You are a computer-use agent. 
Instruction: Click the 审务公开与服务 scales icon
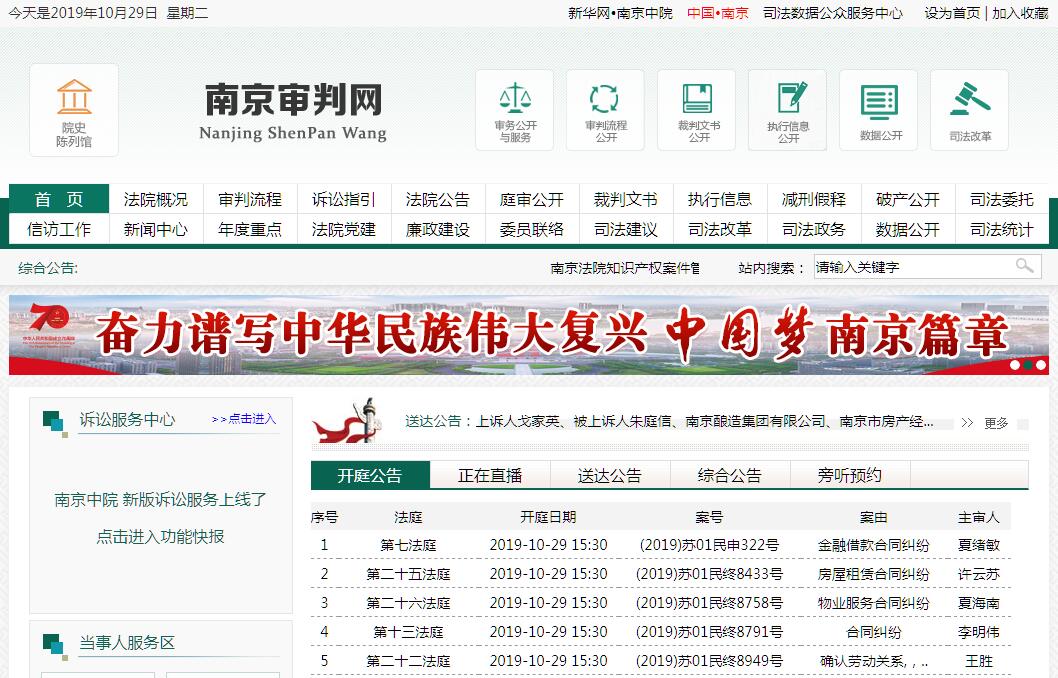click(x=516, y=109)
